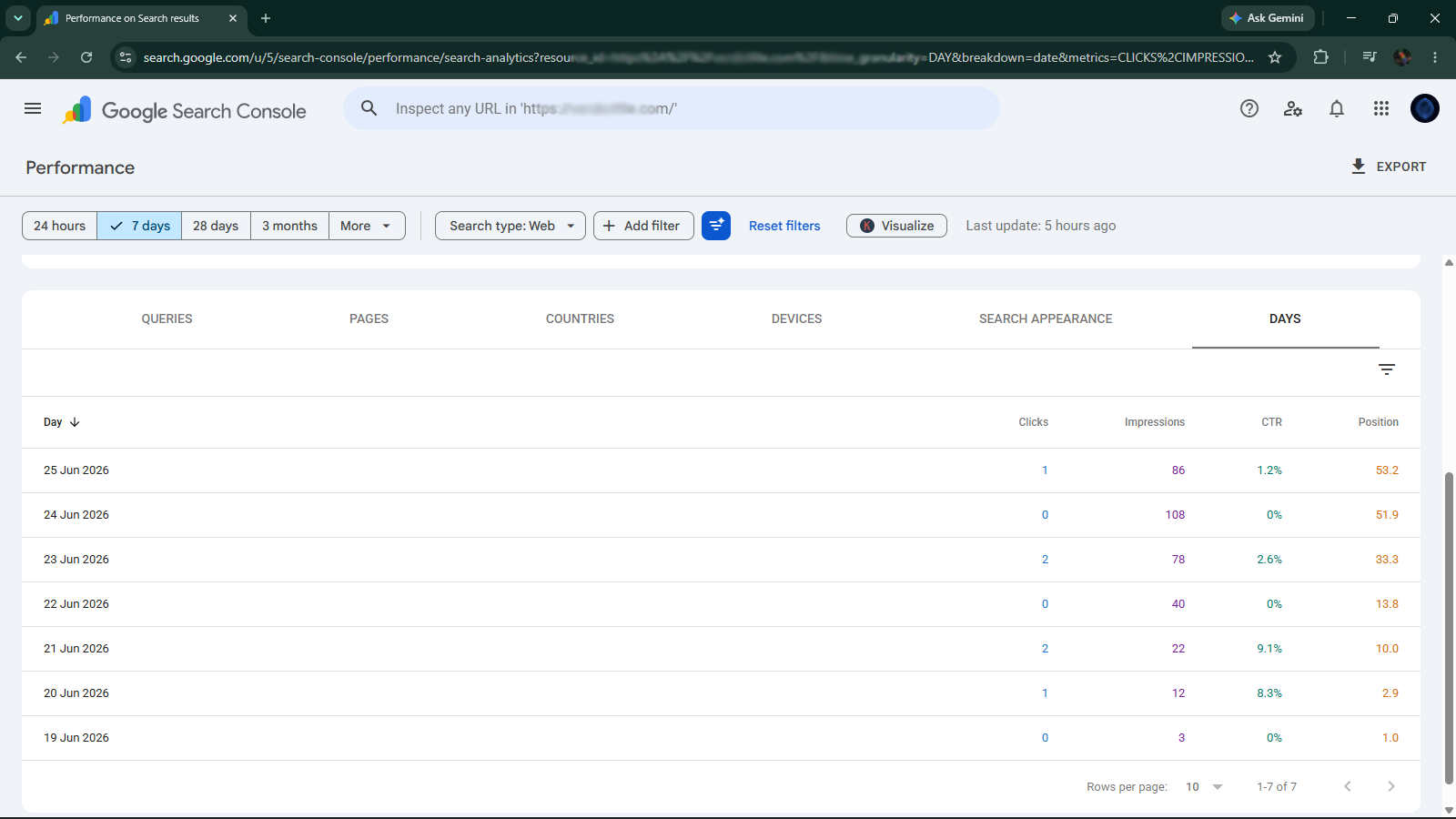Go to next page of table rows
This screenshot has height=819, width=1456.
(x=1391, y=786)
